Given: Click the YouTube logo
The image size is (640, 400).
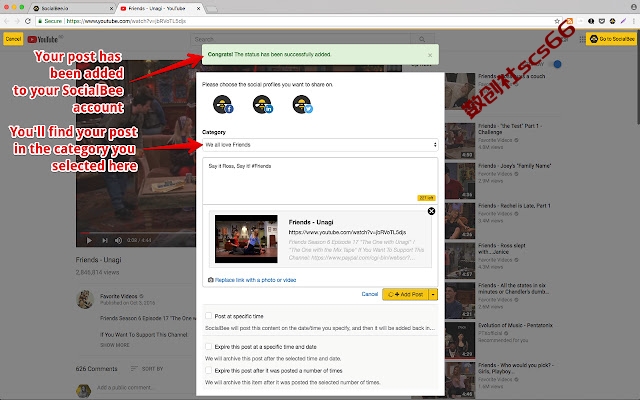Looking at the screenshot, I should pos(43,39).
